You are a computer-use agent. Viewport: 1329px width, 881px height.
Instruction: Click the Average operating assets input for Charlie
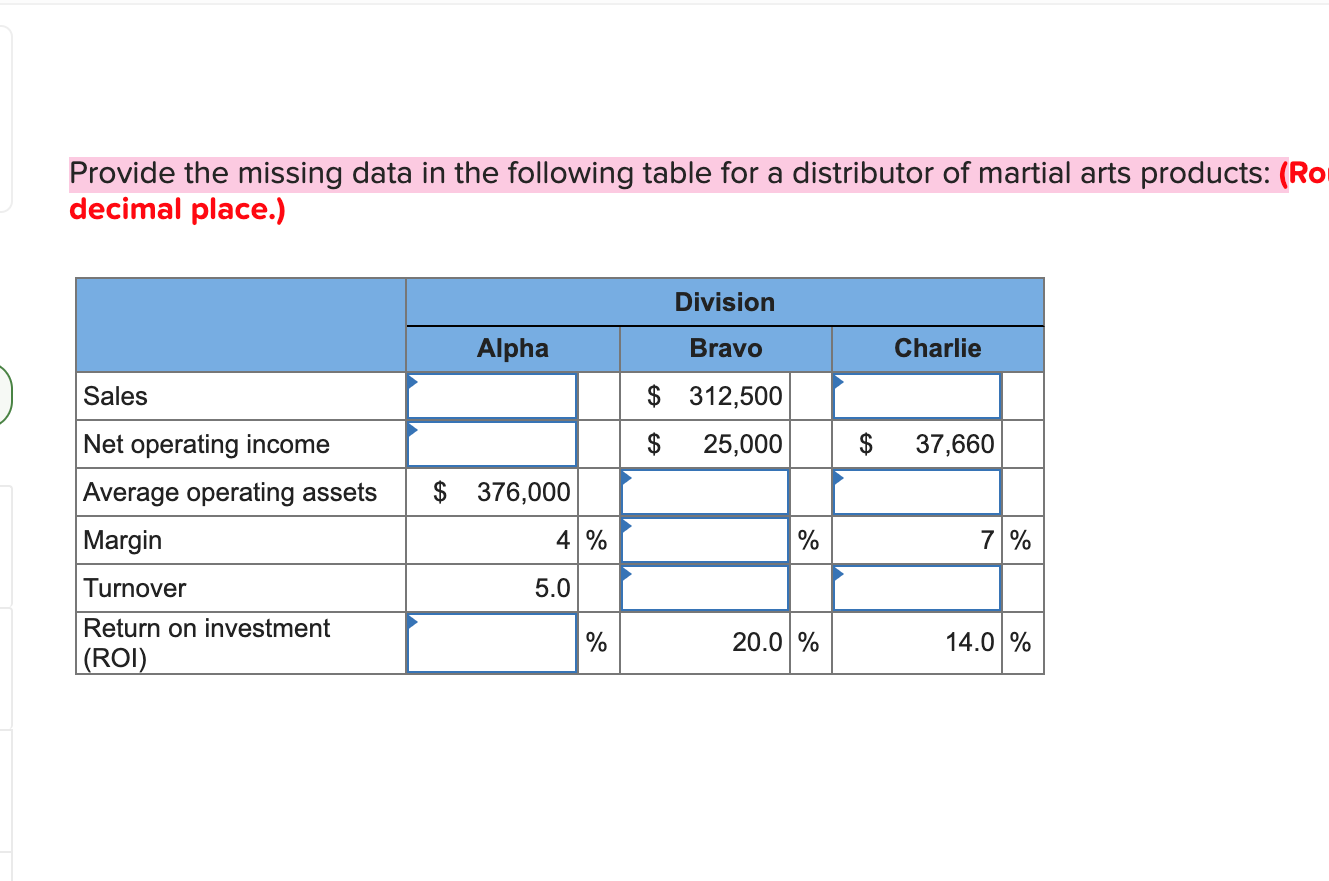coord(916,491)
